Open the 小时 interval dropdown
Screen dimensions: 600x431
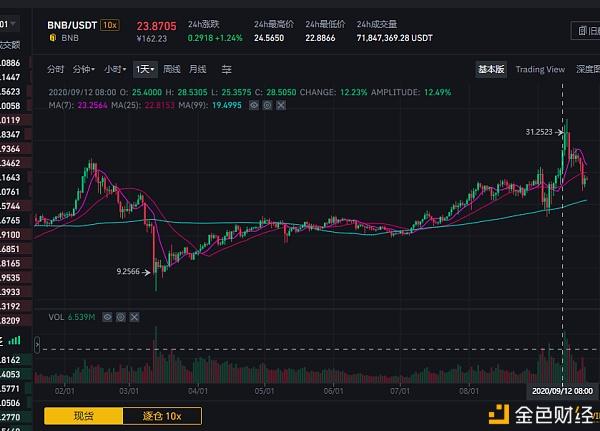pos(115,69)
